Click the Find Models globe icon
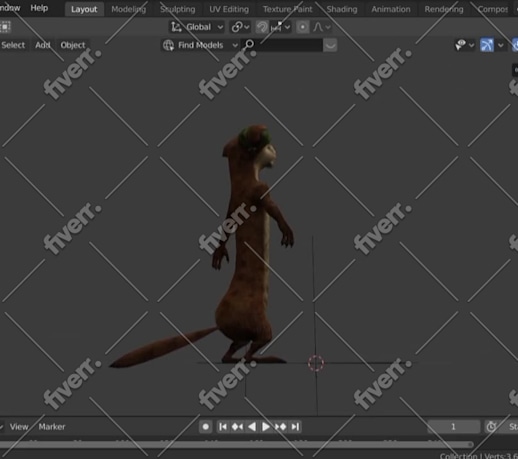 [x=168, y=45]
